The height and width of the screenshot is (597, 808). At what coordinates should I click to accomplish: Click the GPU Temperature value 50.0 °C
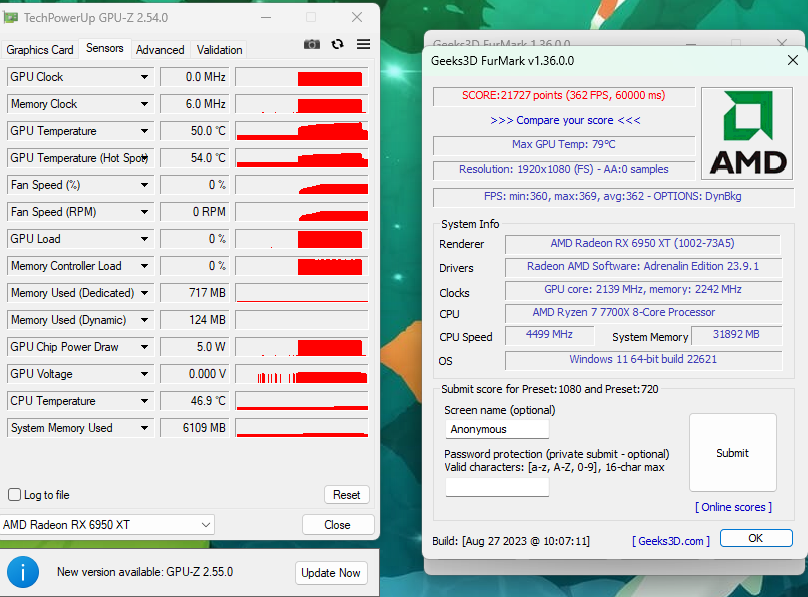coord(195,131)
